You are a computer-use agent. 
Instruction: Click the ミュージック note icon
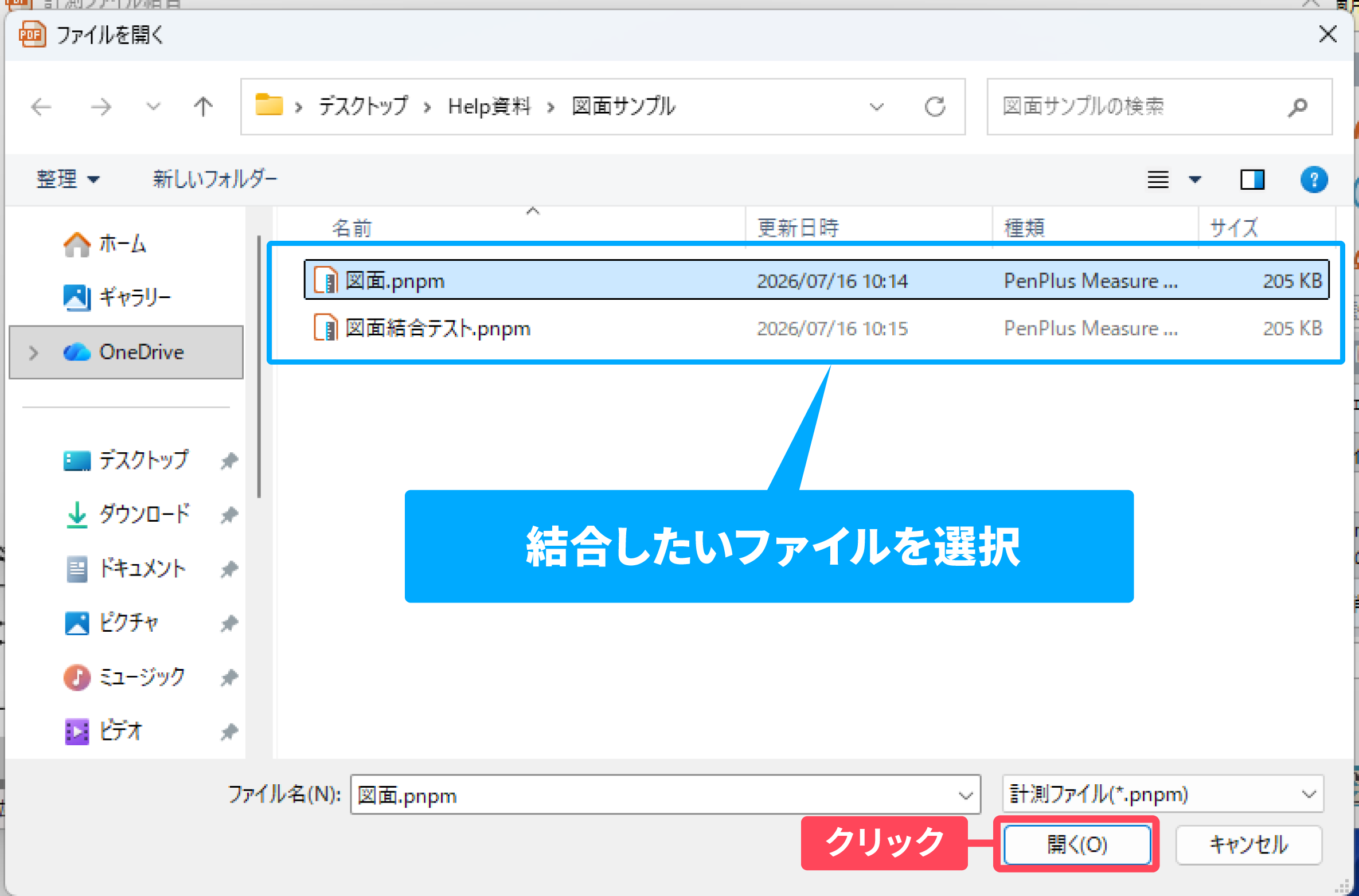point(77,677)
